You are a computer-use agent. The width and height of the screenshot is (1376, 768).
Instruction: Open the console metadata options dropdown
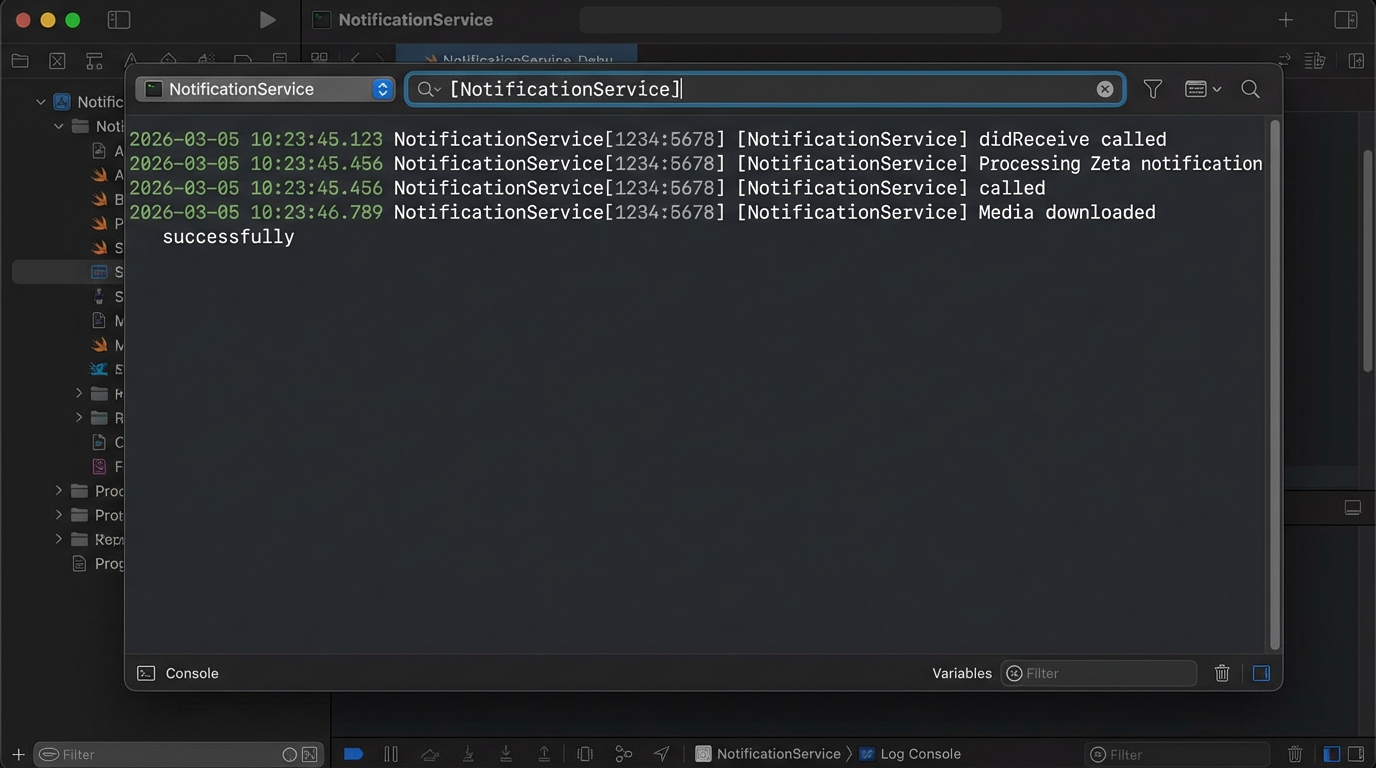point(1201,89)
